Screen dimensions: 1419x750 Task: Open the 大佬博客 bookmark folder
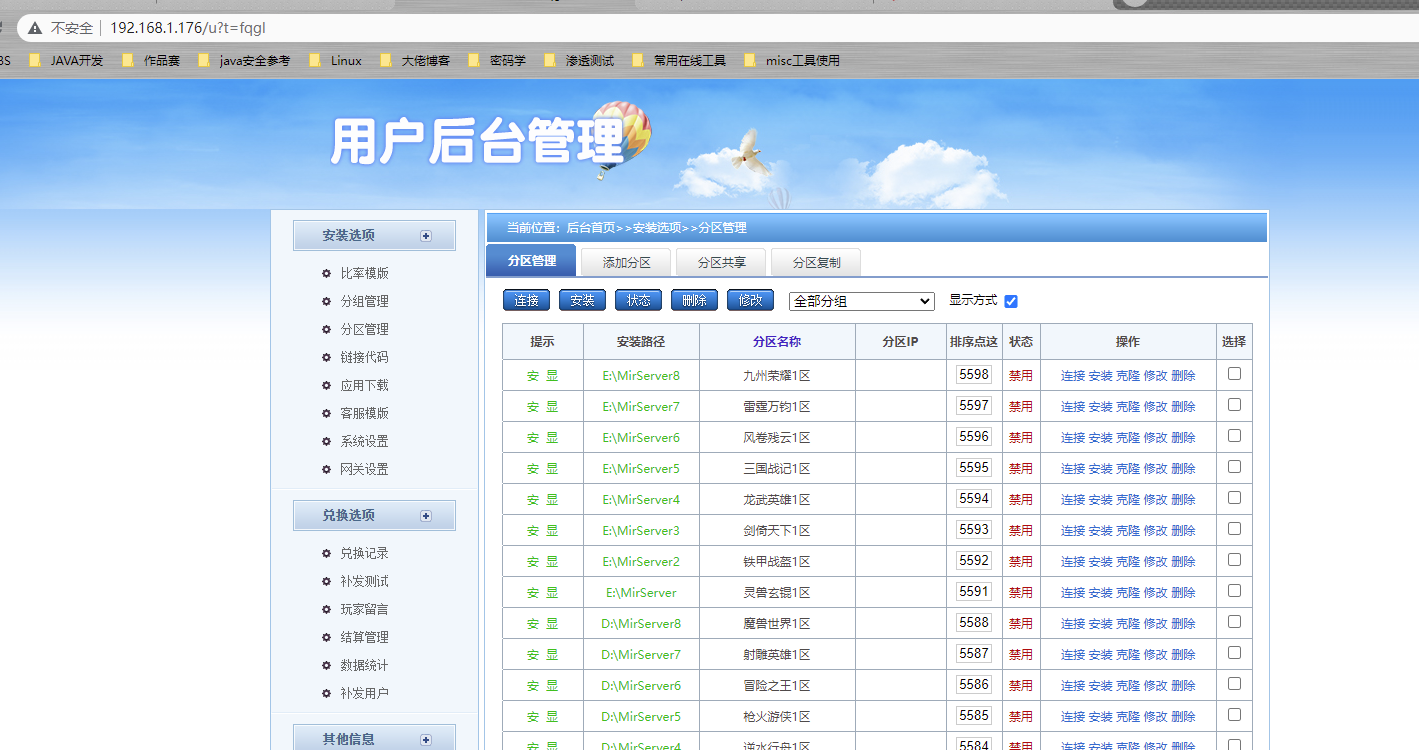click(x=415, y=60)
